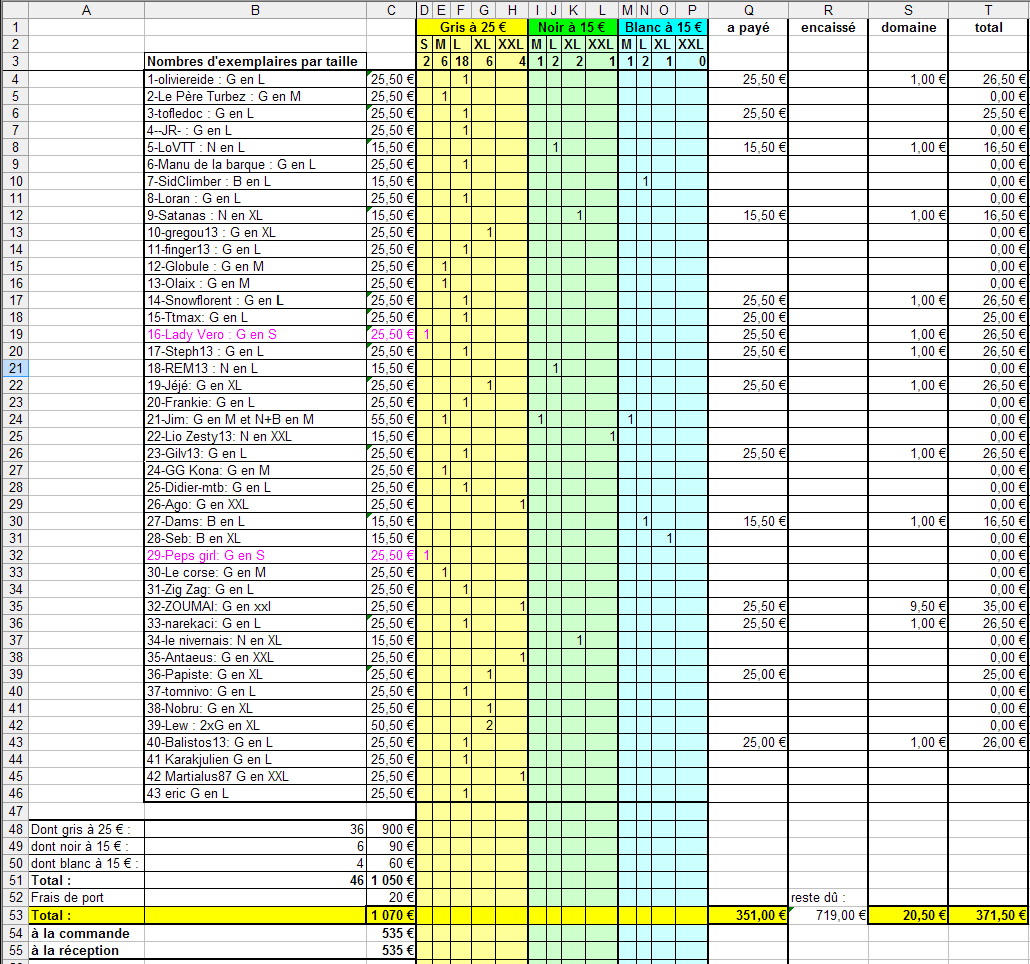Select the '27-Dams: B en L' cell
The height and width of the screenshot is (964, 1030).
pos(255,521)
